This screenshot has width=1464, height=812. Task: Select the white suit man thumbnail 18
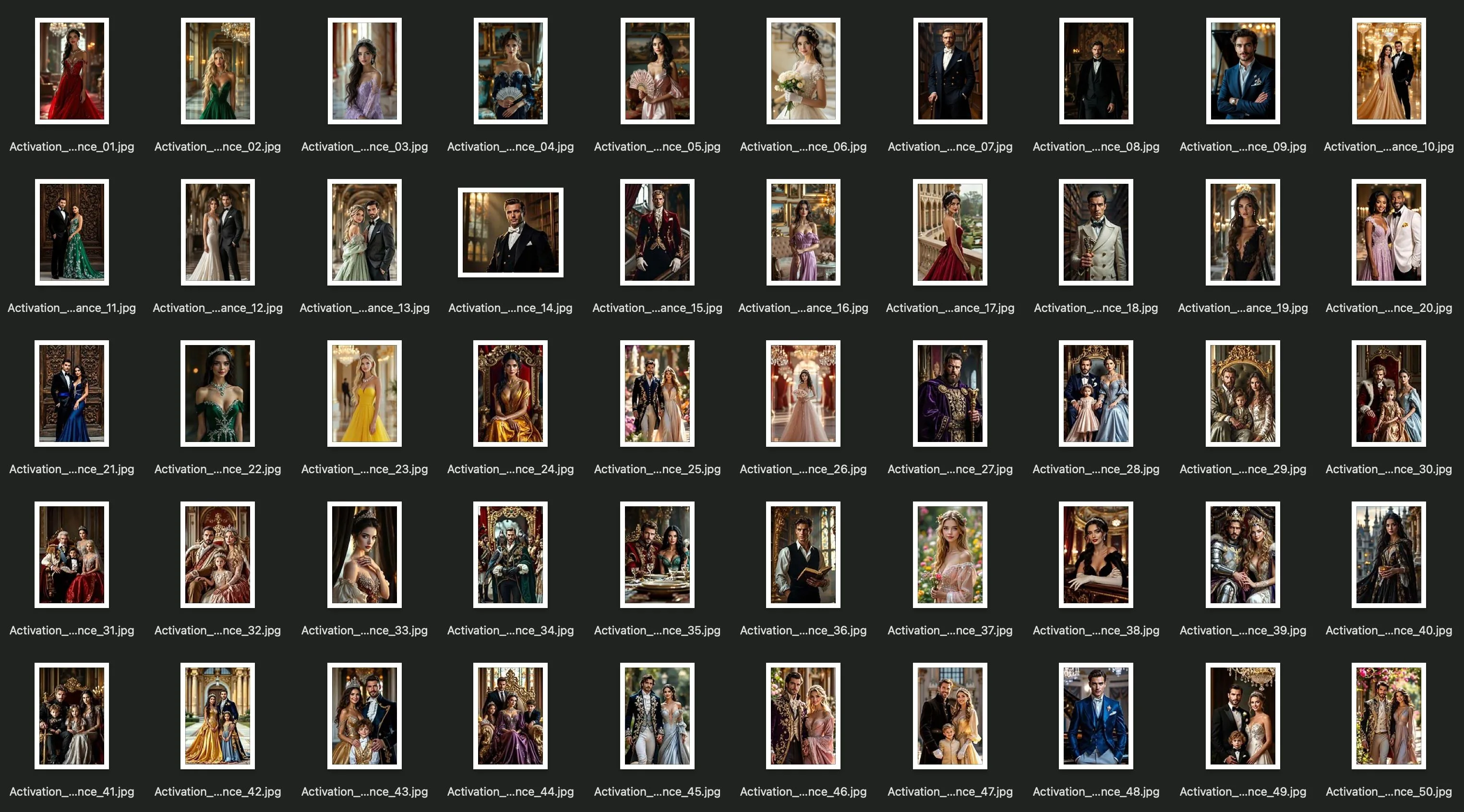tap(1096, 232)
